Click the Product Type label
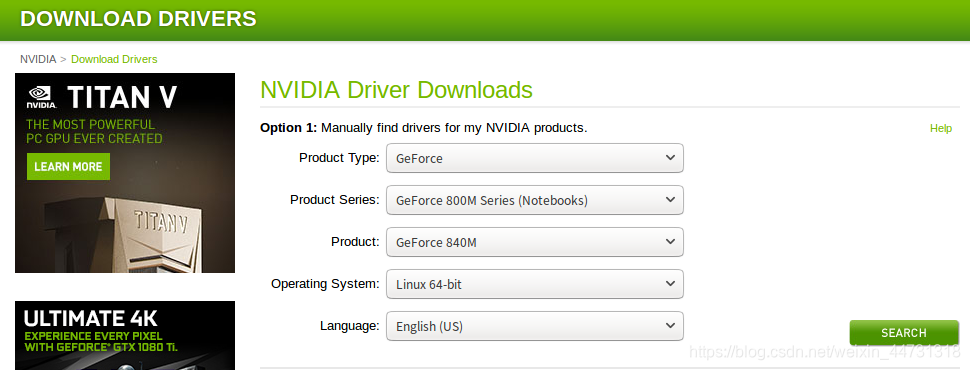 coord(339,158)
